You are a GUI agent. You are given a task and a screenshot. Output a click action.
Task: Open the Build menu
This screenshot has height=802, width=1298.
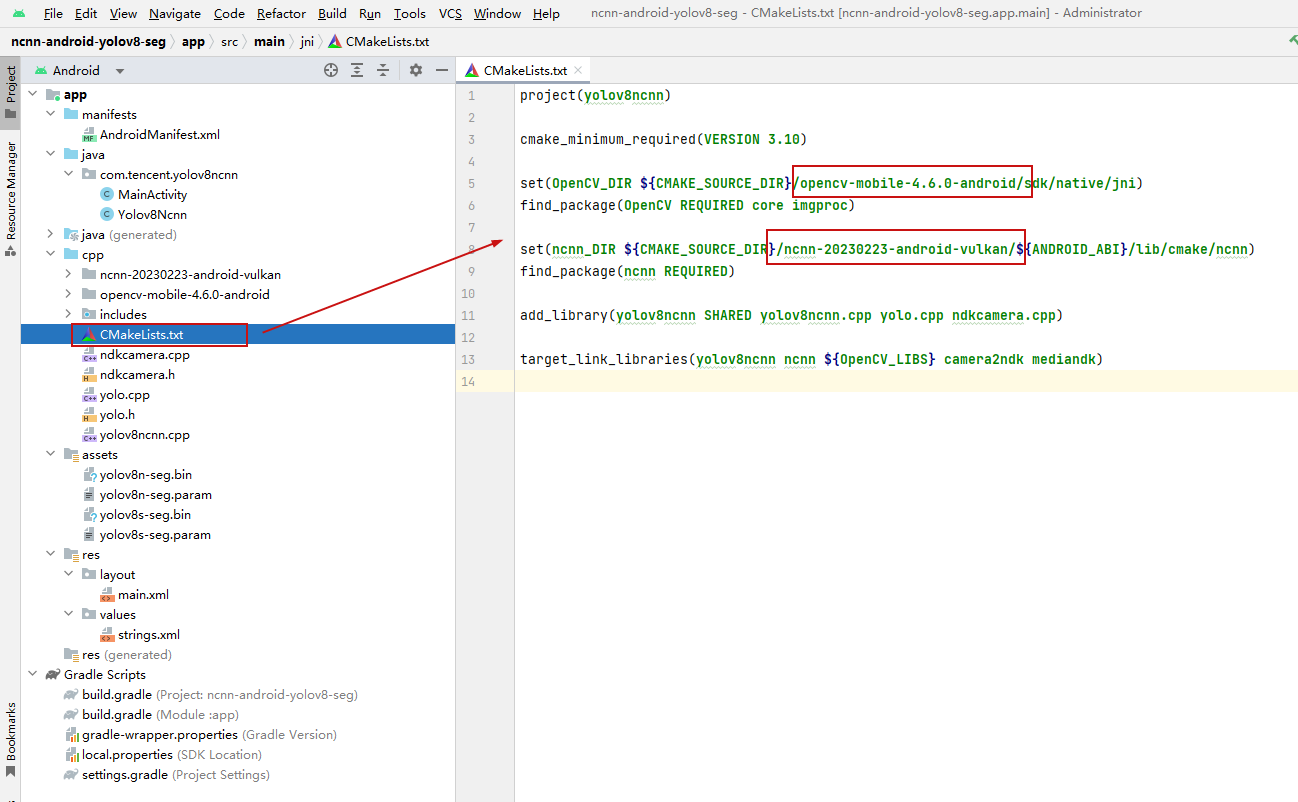(x=332, y=13)
